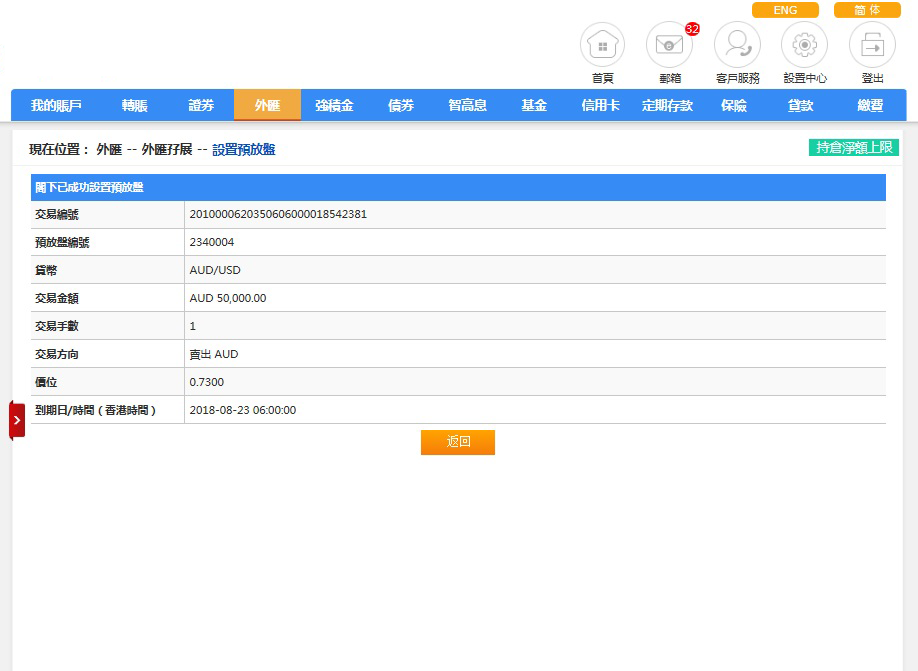Switch language to 简体

tap(867, 10)
